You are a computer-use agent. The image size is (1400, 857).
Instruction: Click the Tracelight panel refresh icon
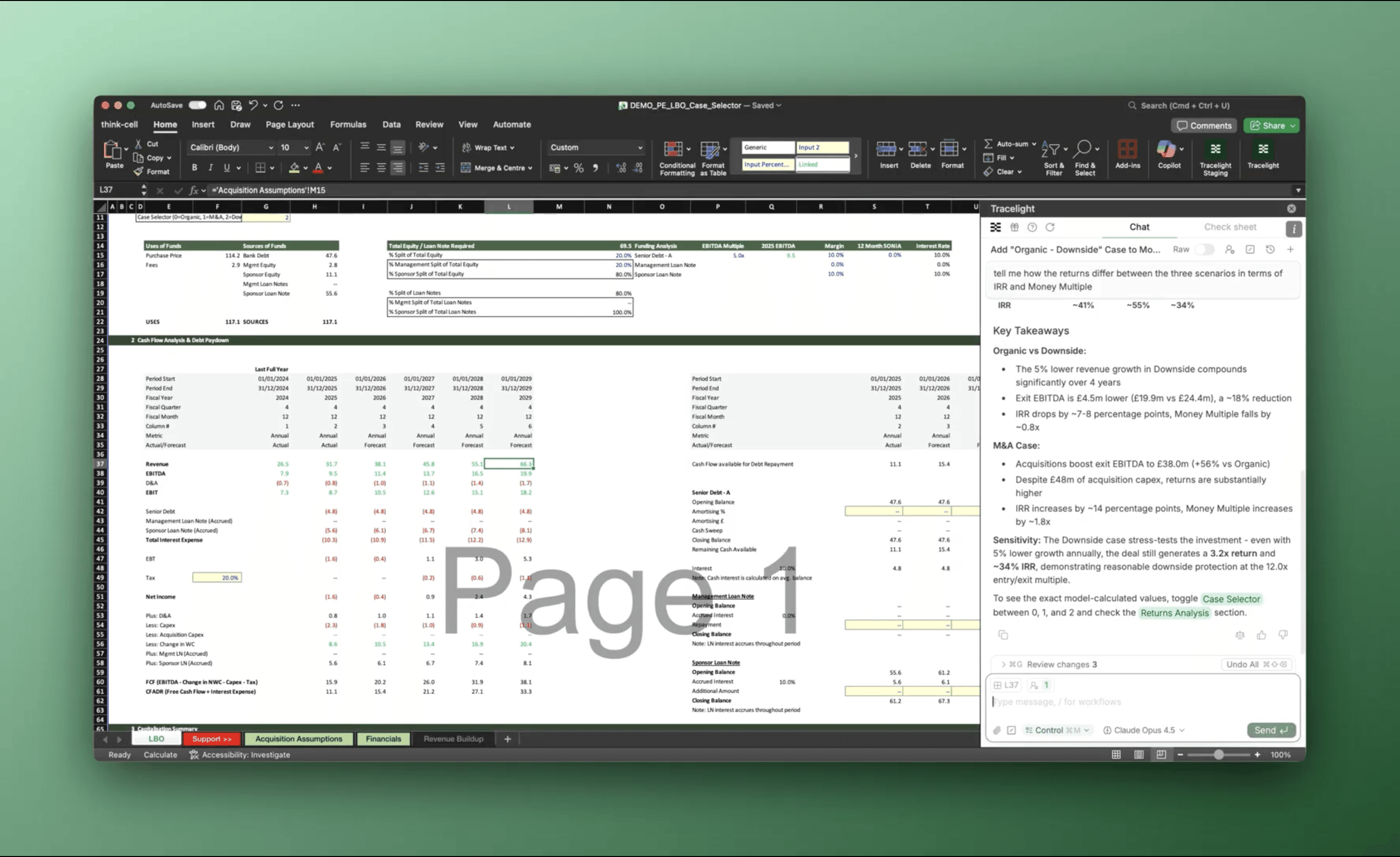click(x=1050, y=227)
